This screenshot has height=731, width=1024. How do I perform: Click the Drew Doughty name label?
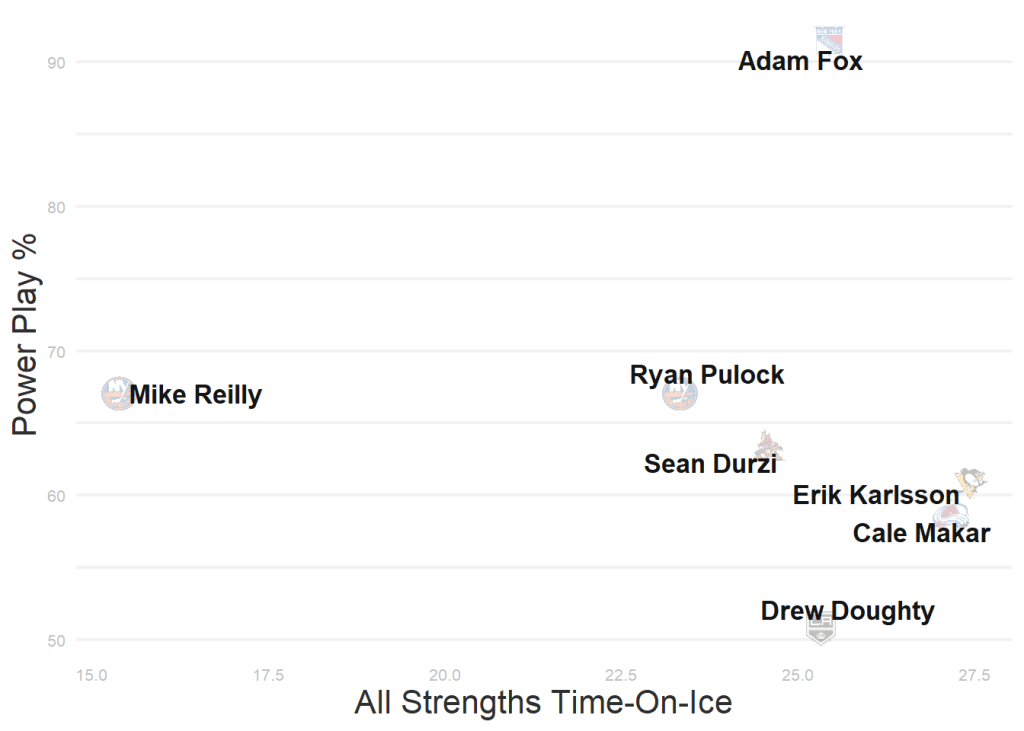[847, 611]
